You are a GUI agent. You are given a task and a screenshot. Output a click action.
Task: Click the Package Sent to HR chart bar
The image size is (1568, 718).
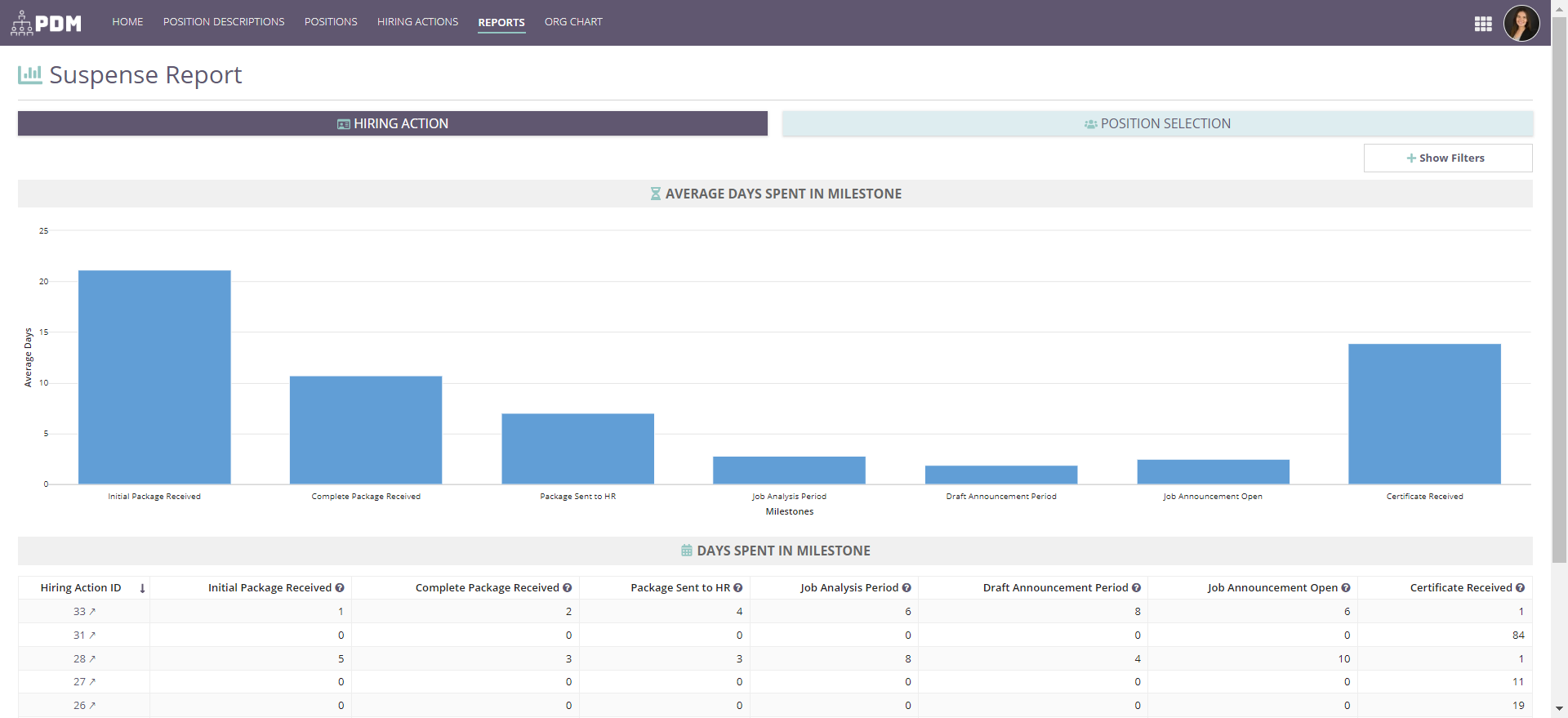[578, 449]
